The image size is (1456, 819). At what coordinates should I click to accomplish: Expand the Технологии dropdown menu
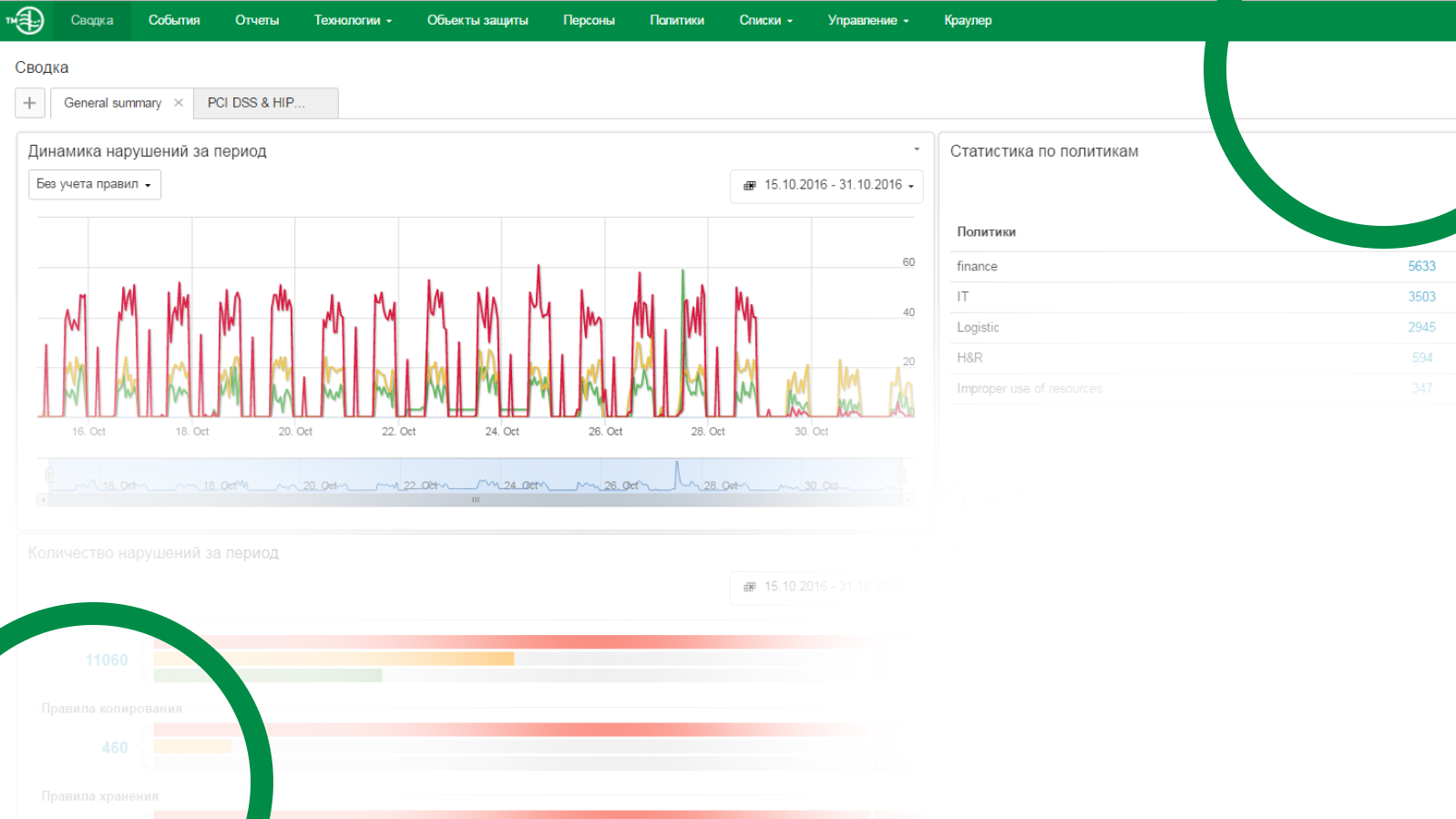pos(353,20)
